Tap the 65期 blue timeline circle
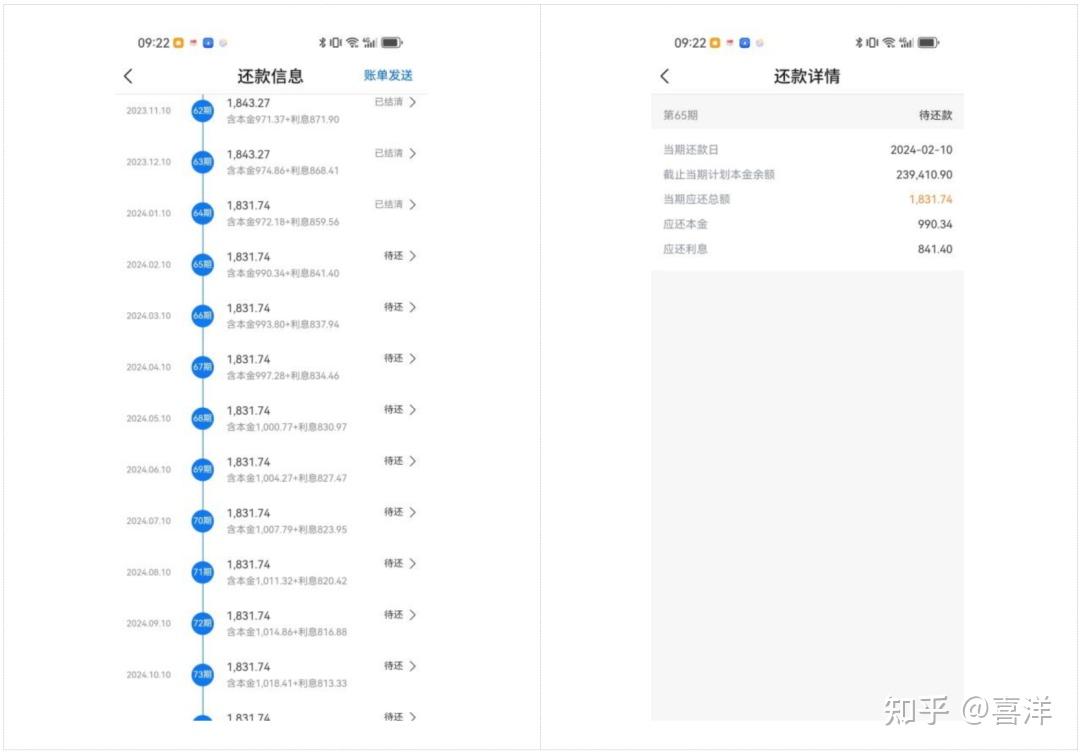Viewport: 1080px width, 755px height. (202, 265)
